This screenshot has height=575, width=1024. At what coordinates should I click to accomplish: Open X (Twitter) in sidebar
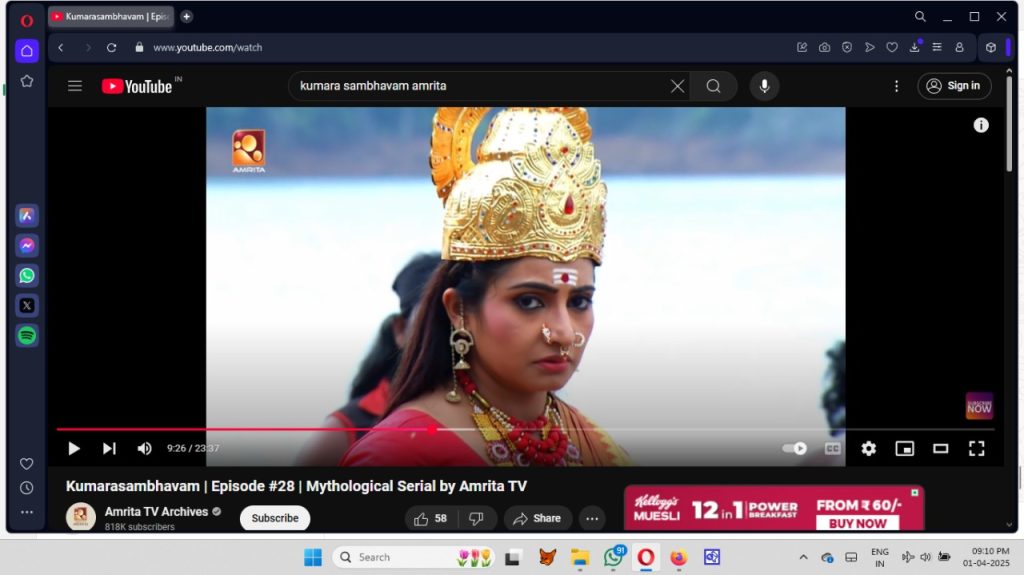[27, 305]
